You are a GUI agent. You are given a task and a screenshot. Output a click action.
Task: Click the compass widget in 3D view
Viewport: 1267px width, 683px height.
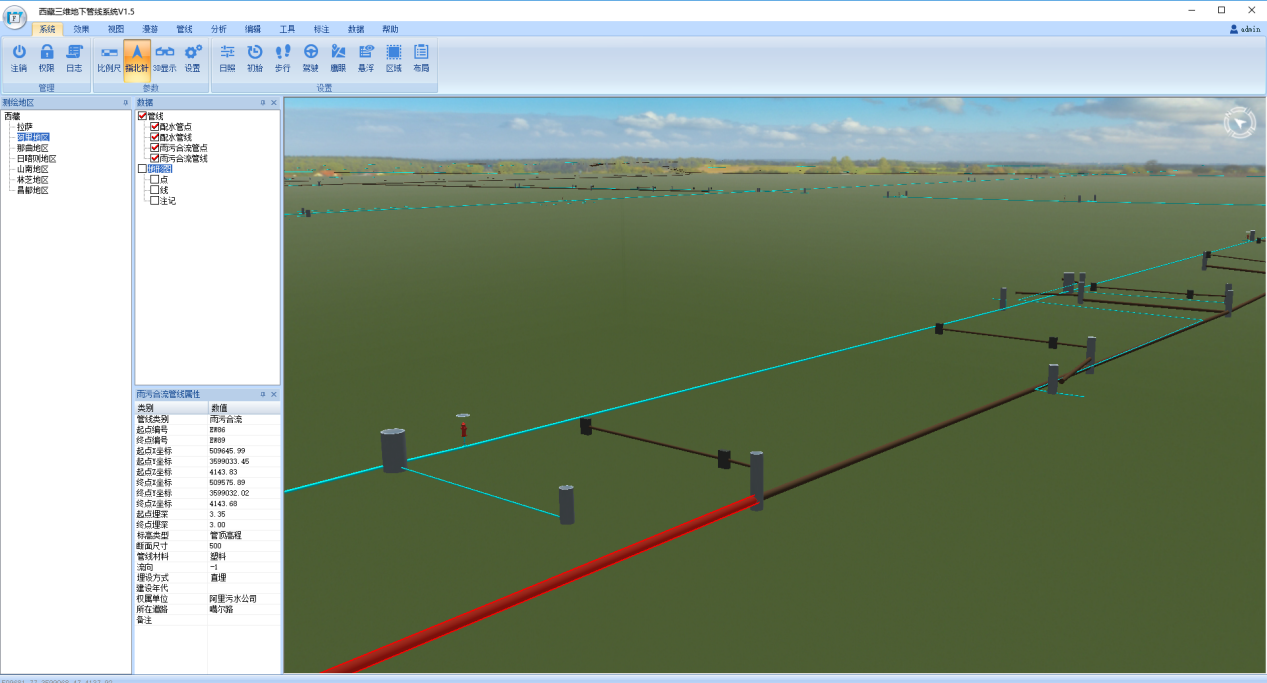pos(1239,123)
